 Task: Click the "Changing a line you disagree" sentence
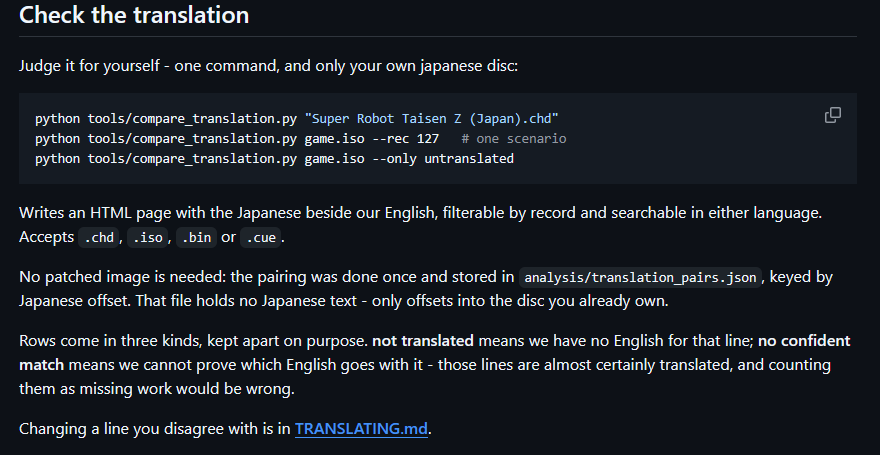pyautogui.click(x=225, y=429)
